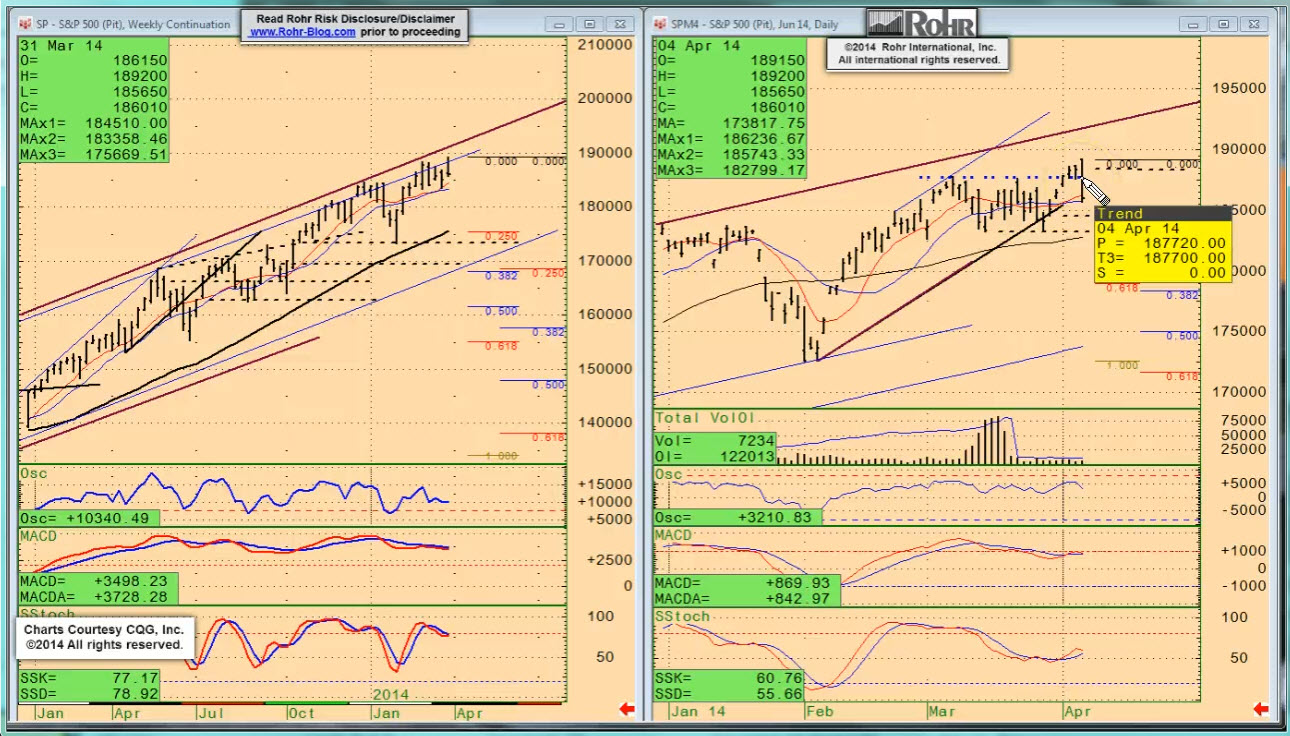
Task: Click the chart icon in the SPM4 Daily title bar
Action: pos(661,23)
